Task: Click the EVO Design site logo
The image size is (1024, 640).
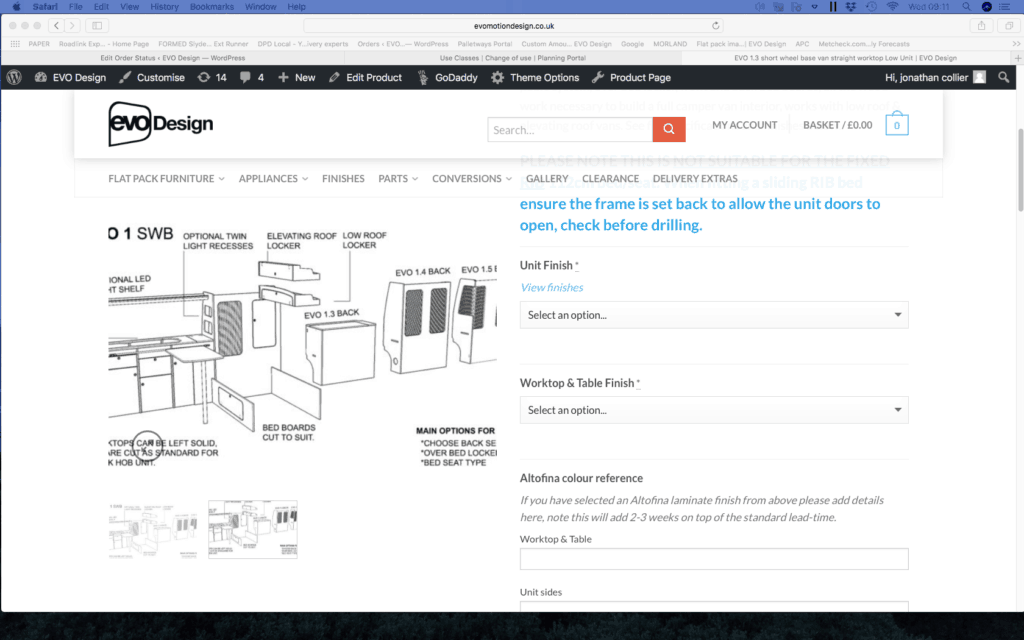Action: pyautogui.click(x=161, y=123)
